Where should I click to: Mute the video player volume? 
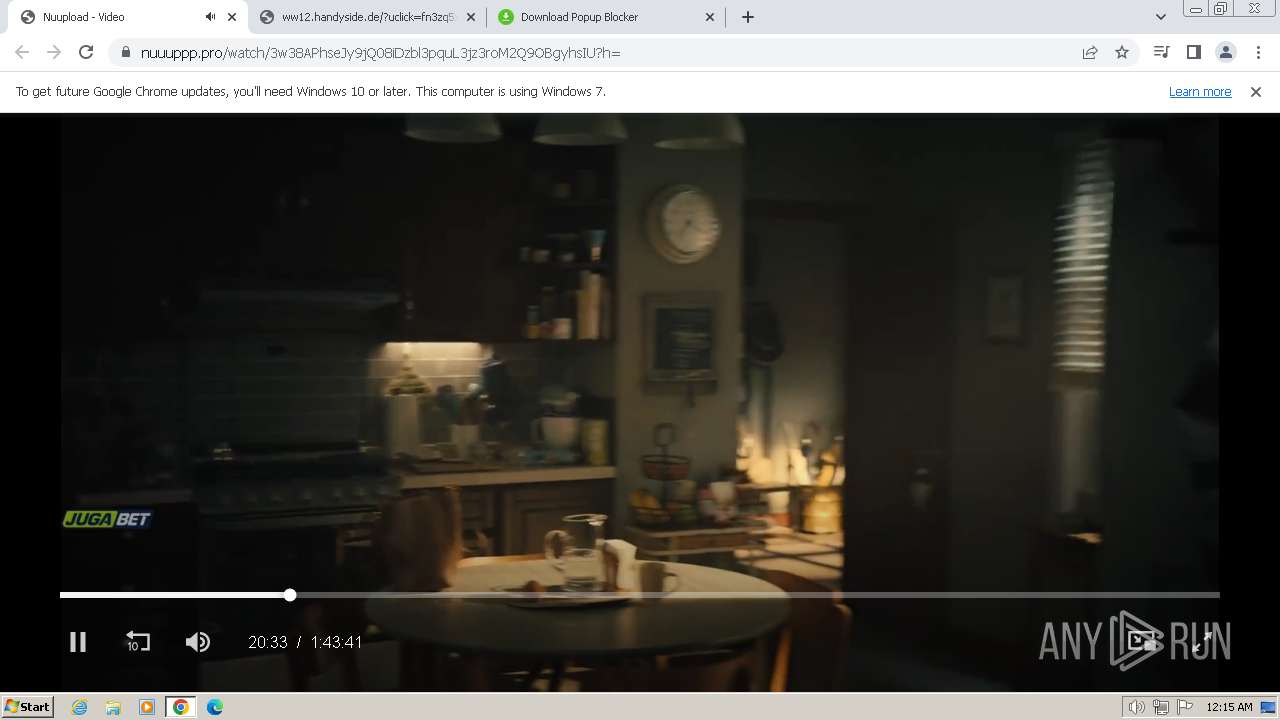point(198,642)
